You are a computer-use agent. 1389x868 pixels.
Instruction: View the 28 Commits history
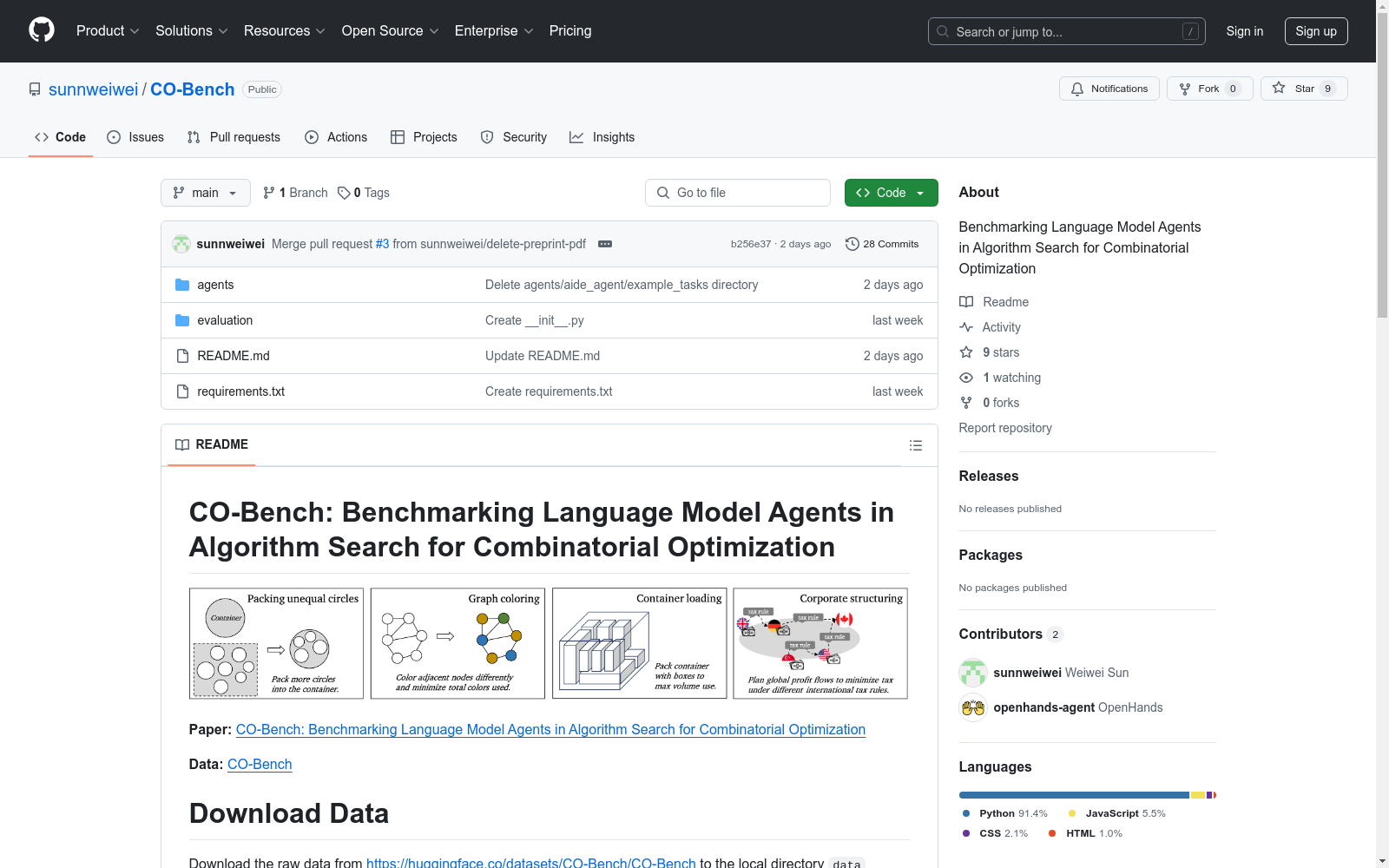882,244
